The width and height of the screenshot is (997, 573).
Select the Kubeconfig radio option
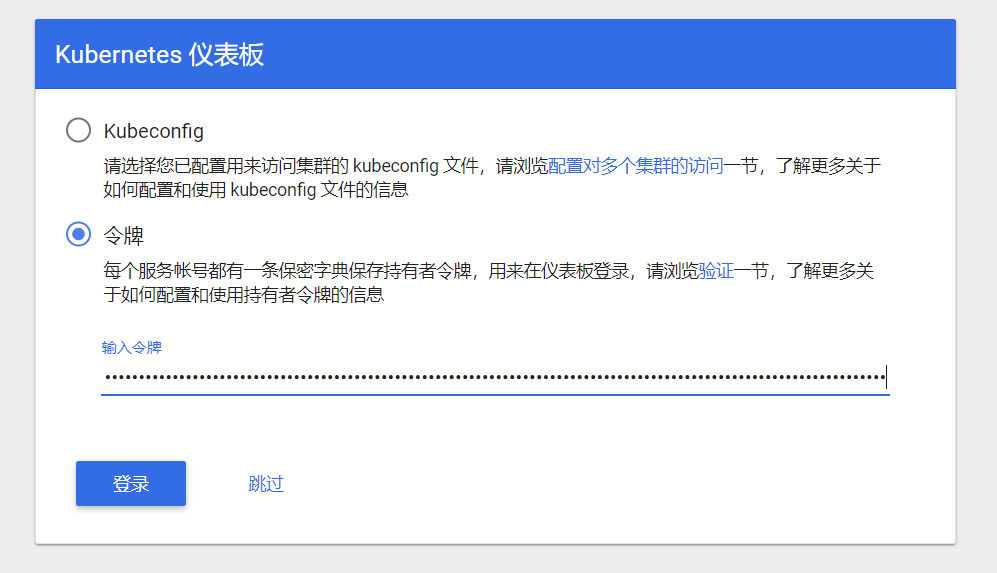[x=78, y=130]
